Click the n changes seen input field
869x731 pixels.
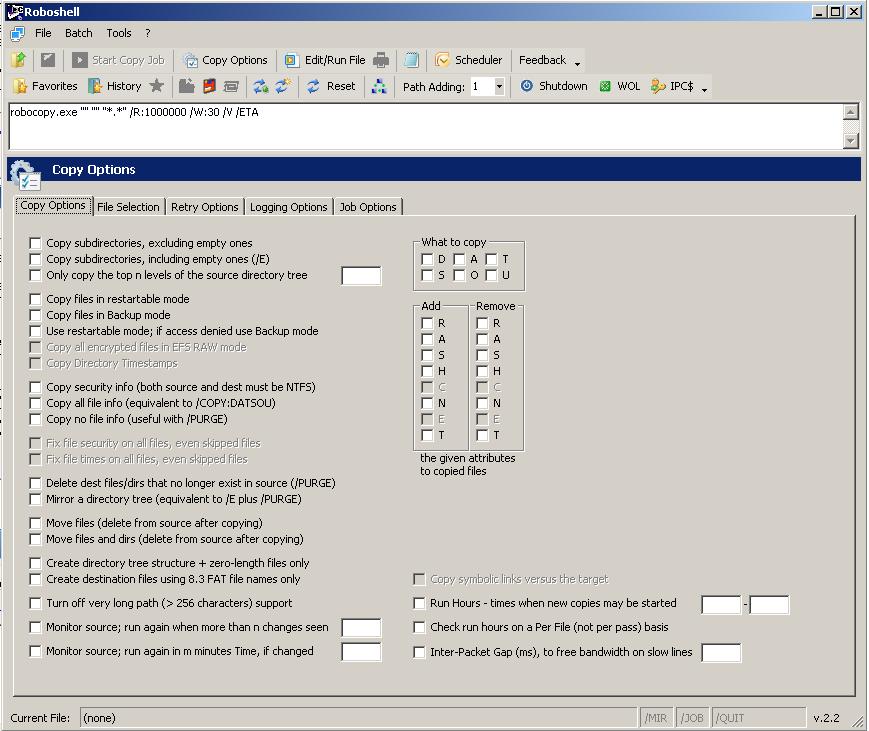pyautogui.click(x=361, y=627)
